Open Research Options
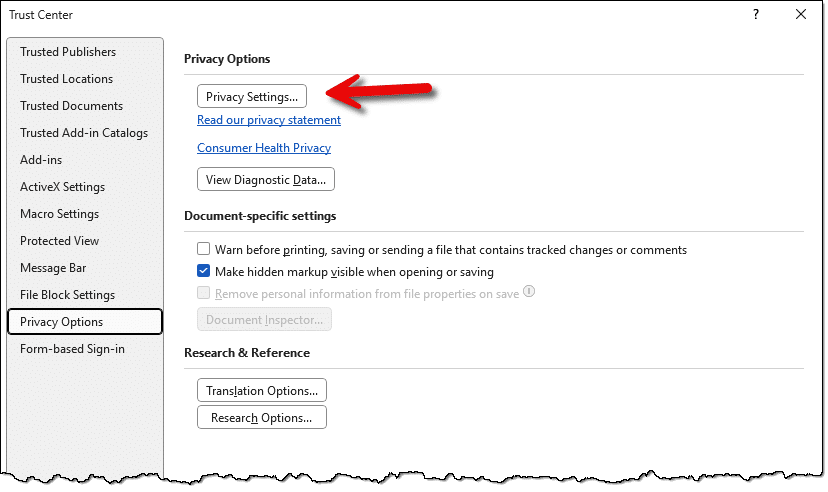 (262, 417)
